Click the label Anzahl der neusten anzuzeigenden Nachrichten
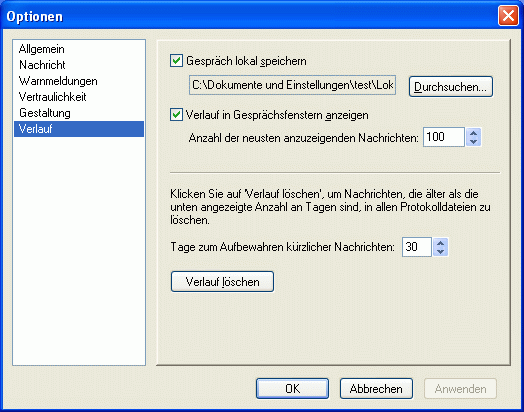 tap(303, 138)
